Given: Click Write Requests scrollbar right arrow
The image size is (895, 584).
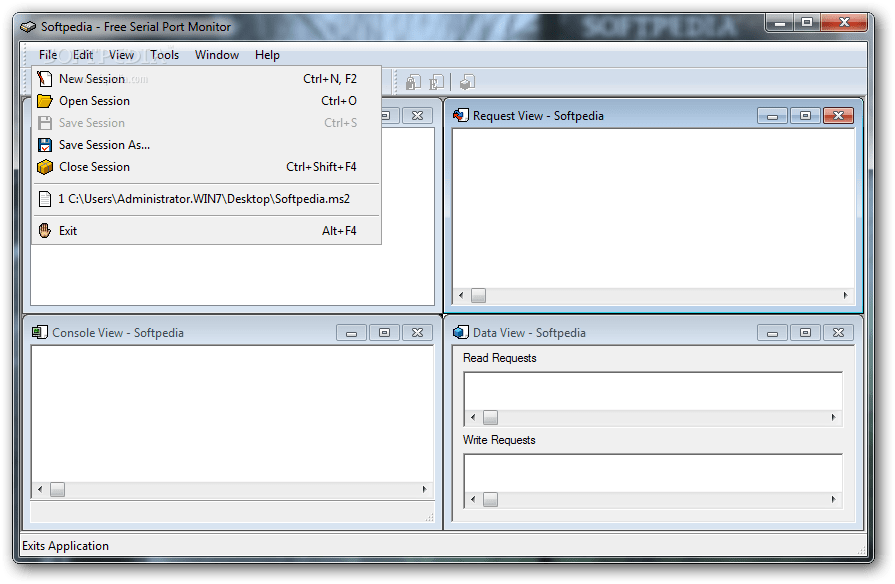Looking at the screenshot, I should pos(834,500).
